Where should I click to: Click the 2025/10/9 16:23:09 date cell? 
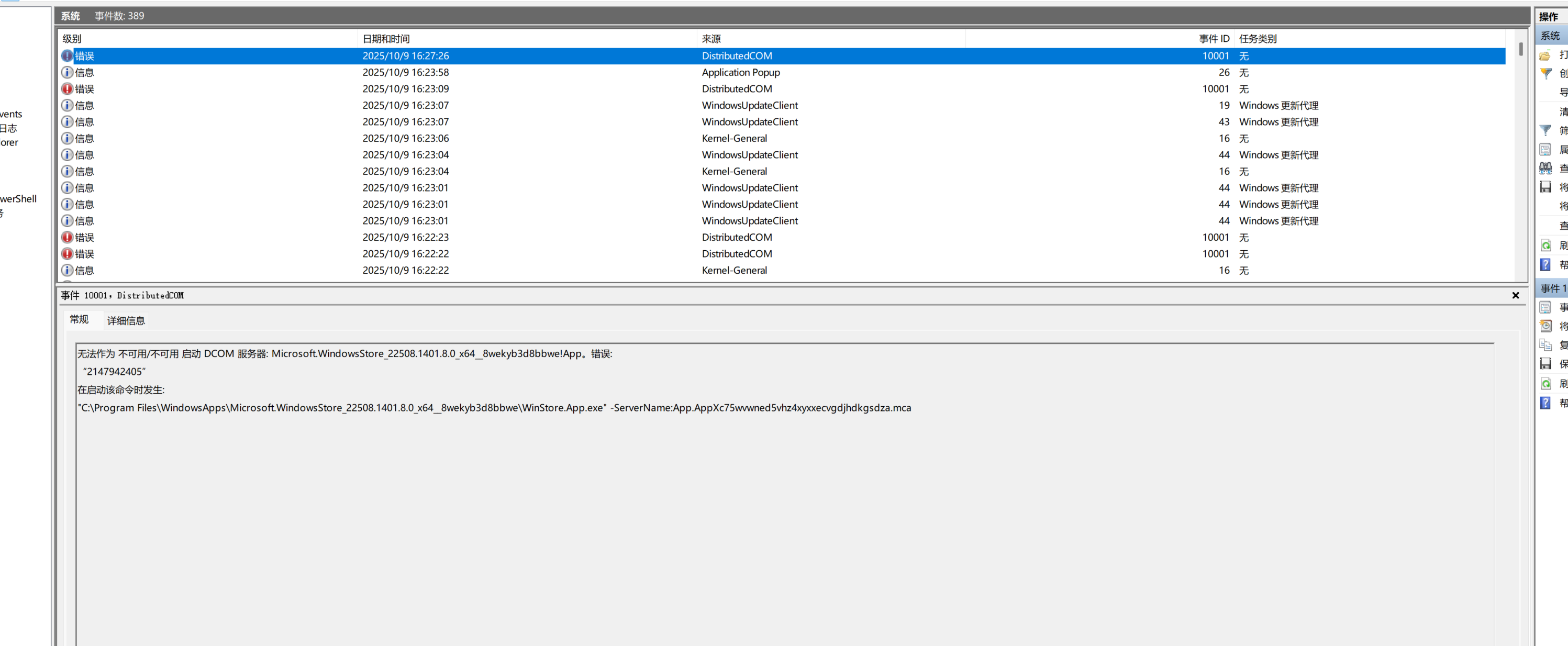pyautogui.click(x=405, y=89)
